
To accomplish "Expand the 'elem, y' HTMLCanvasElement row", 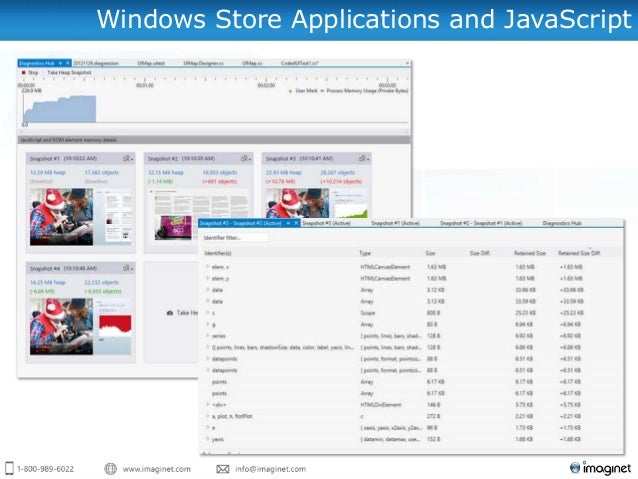I will tap(208, 278).
